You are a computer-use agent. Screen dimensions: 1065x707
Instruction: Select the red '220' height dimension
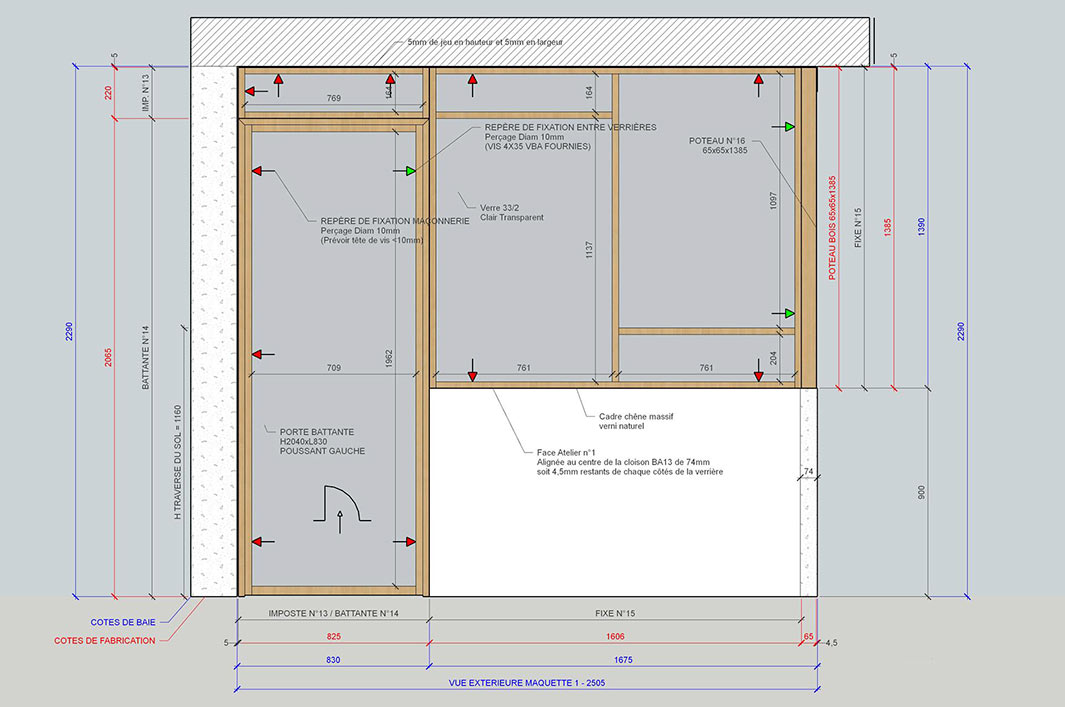pos(109,92)
